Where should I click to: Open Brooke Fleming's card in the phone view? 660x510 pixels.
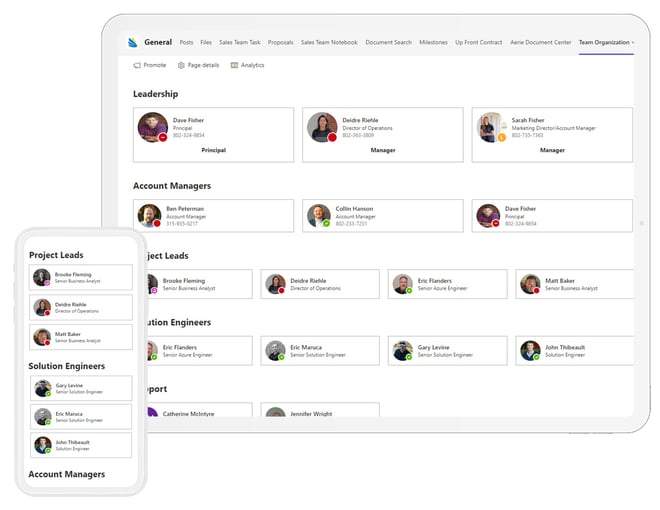[x=81, y=277]
